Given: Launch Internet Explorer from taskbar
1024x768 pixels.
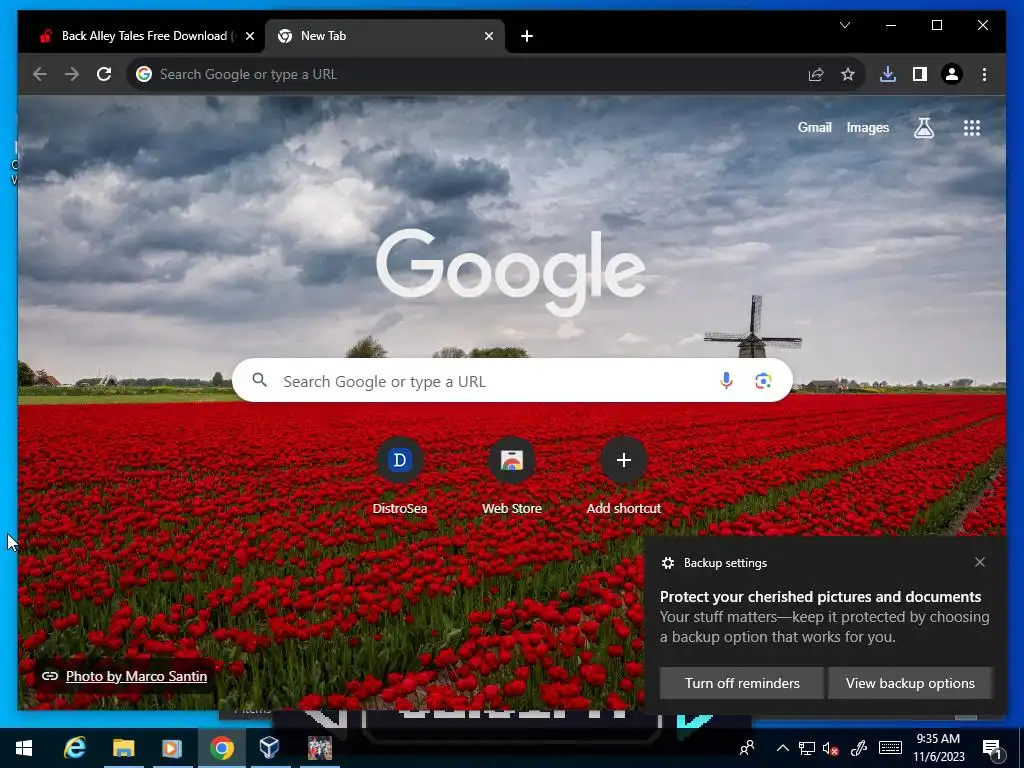Looking at the screenshot, I should pyautogui.click(x=74, y=748).
